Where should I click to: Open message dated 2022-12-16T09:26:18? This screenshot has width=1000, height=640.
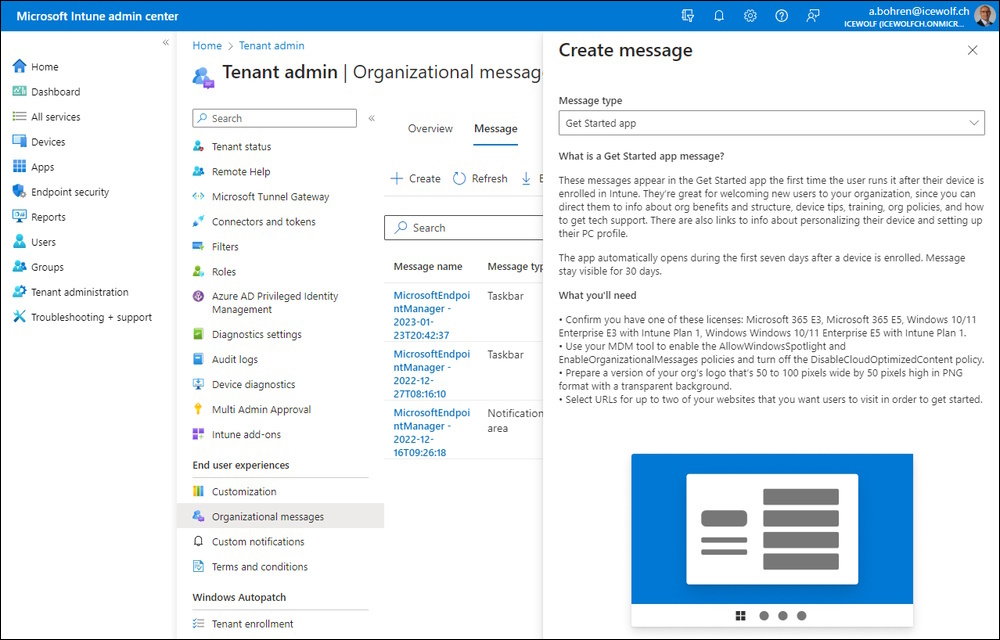pyautogui.click(x=431, y=432)
